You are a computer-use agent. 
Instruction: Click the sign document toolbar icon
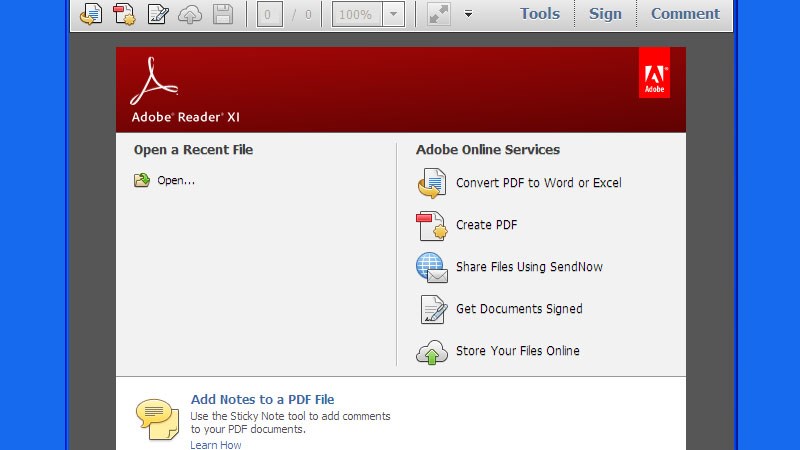tap(158, 14)
